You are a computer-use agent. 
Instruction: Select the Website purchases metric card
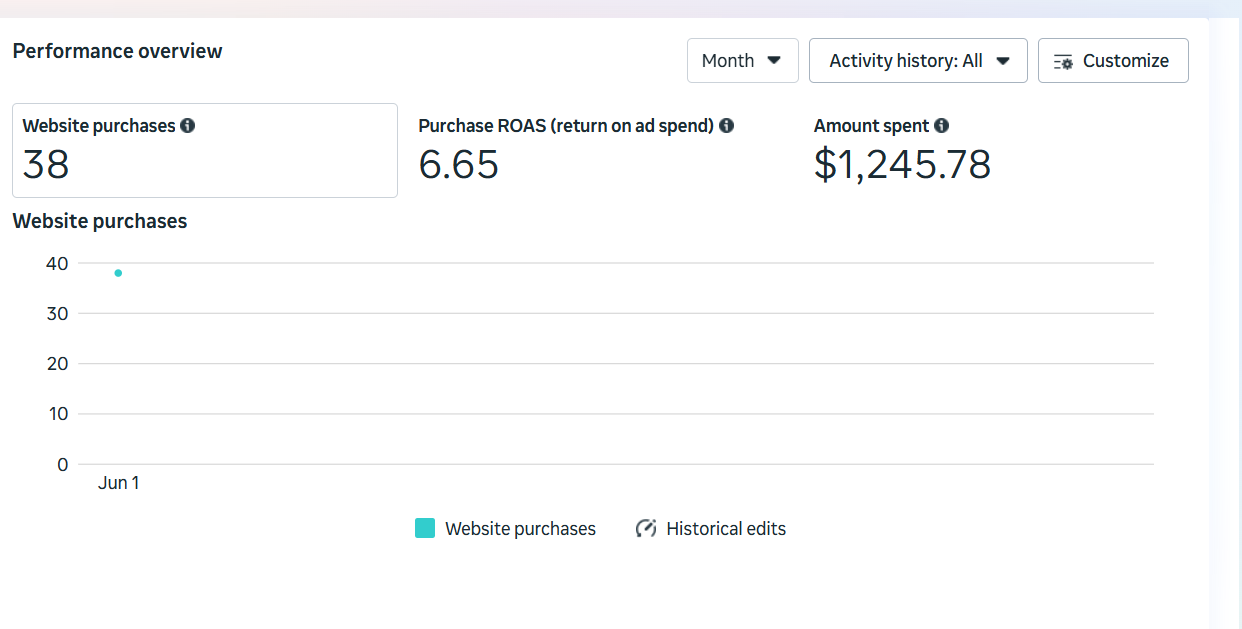(x=205, y=150)
